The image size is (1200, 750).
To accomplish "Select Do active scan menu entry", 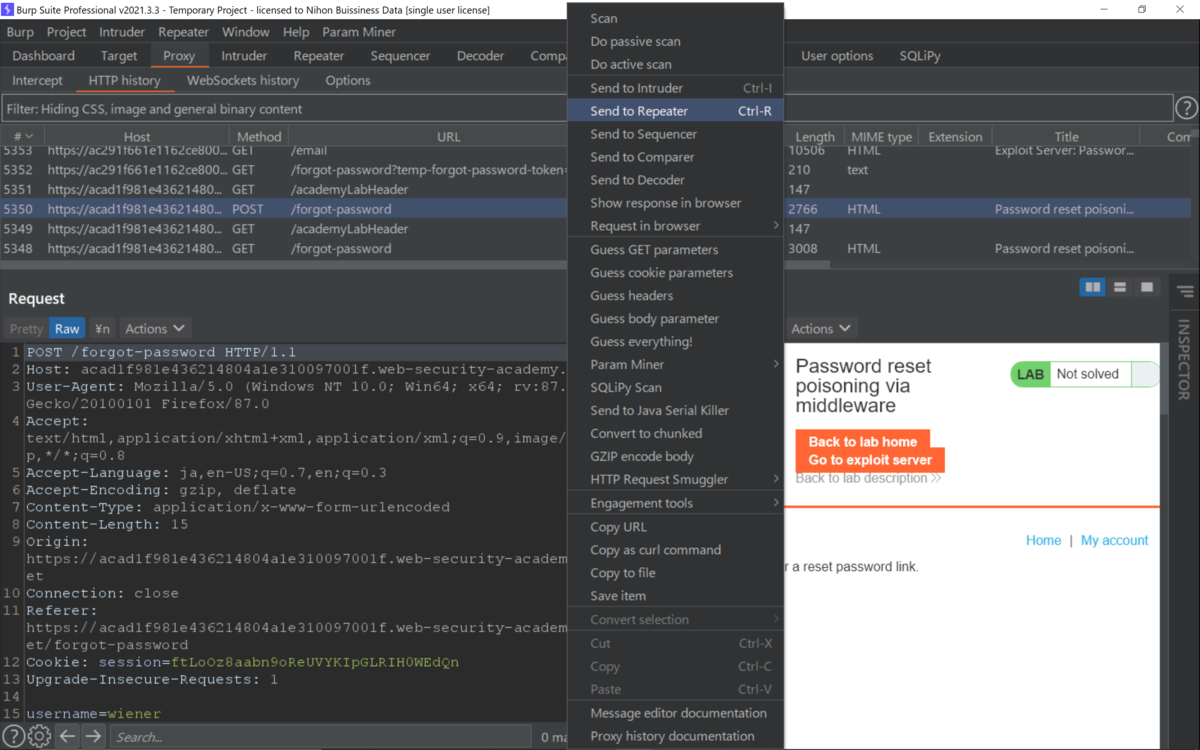I will (x=675, y=64).
